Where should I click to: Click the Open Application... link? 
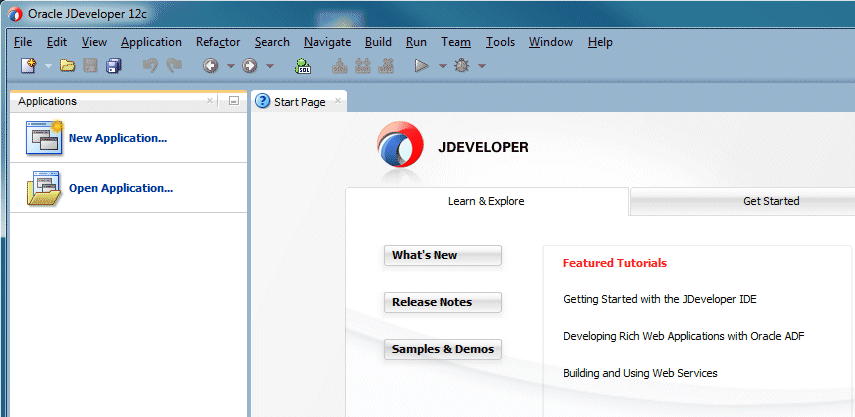point(121,189)
